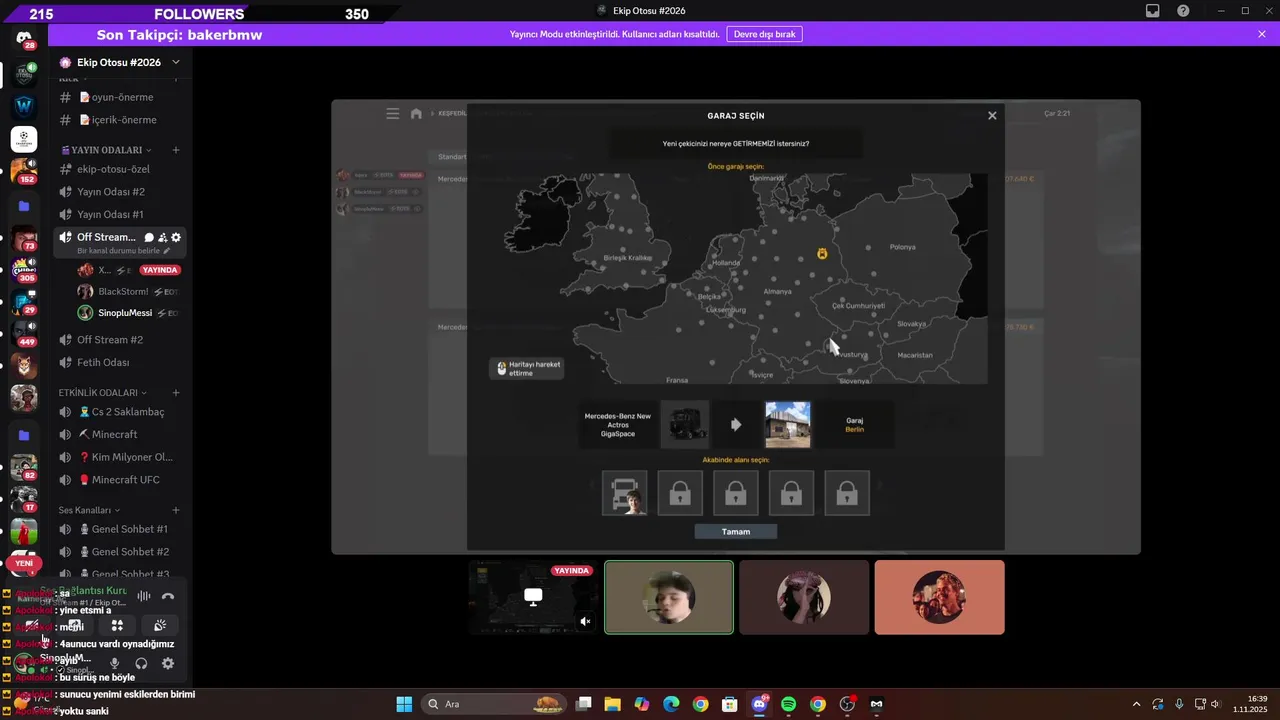Invite people to Off Stream #1 channel
This screenshot has width=1280, height=720.
tap(163, 237)
